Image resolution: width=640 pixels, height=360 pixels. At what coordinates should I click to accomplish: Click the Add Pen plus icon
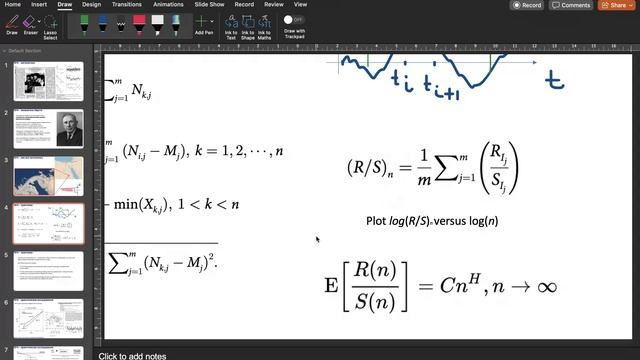[x=201, y=21]
